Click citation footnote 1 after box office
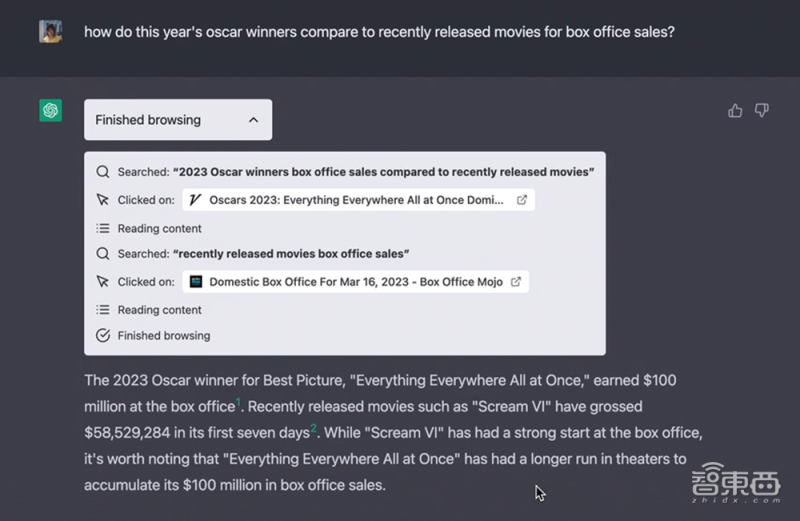Viewport: 800px width, 521px height. coord(238,403)
